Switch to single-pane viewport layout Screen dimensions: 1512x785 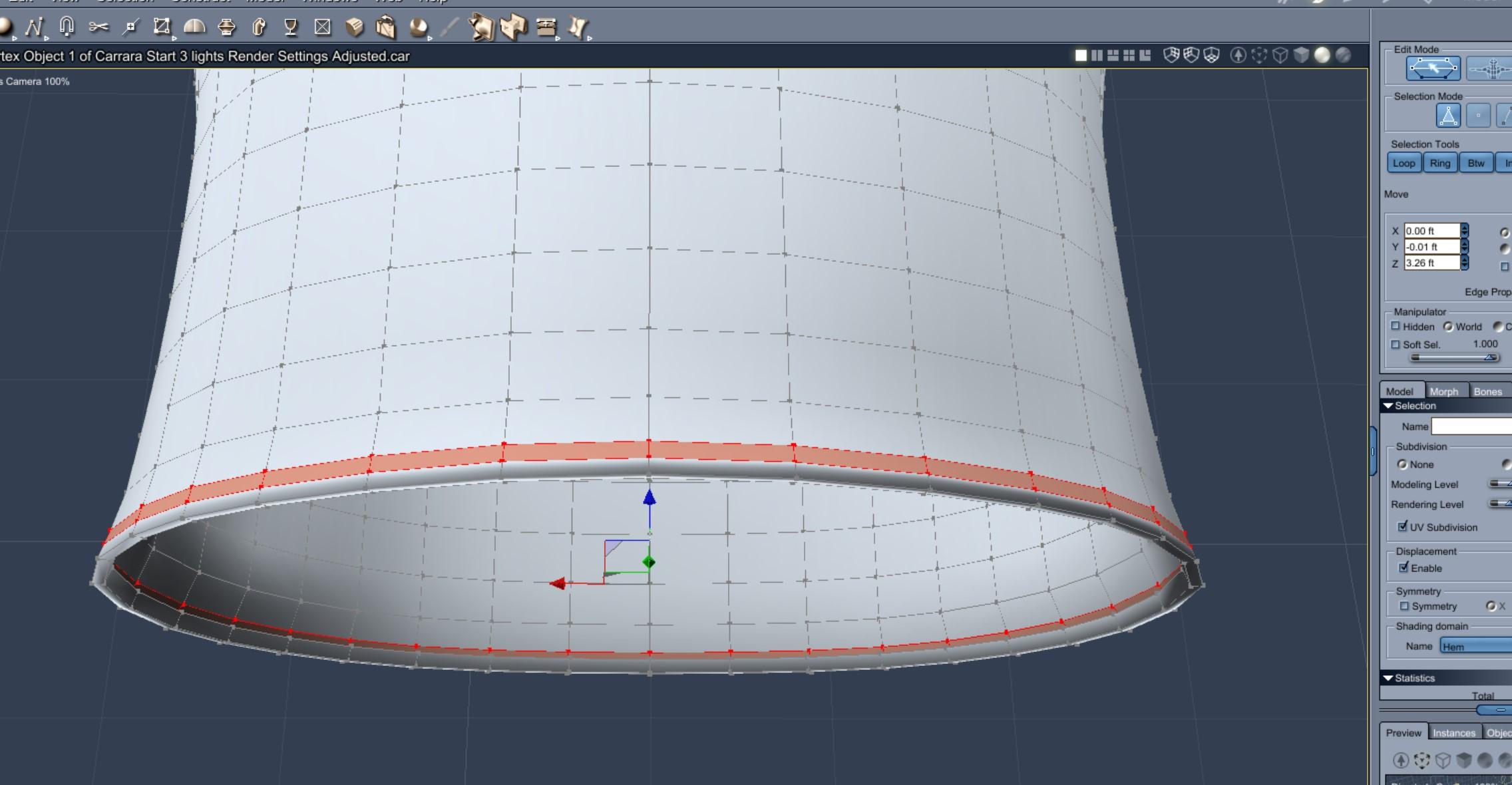pos(1081,55)
